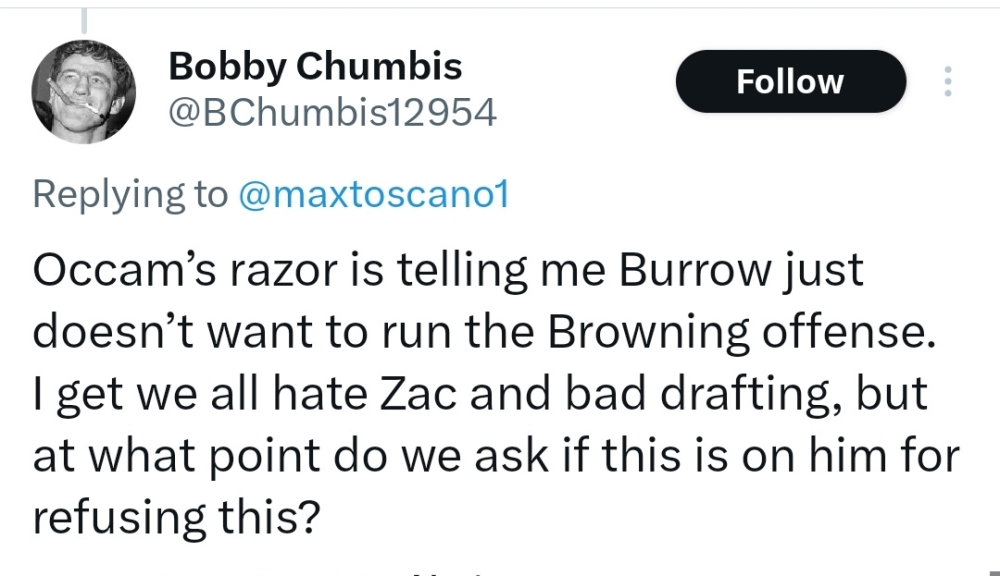Click Bobby Chumbis's profile avatar

click(x=83, y=92)
